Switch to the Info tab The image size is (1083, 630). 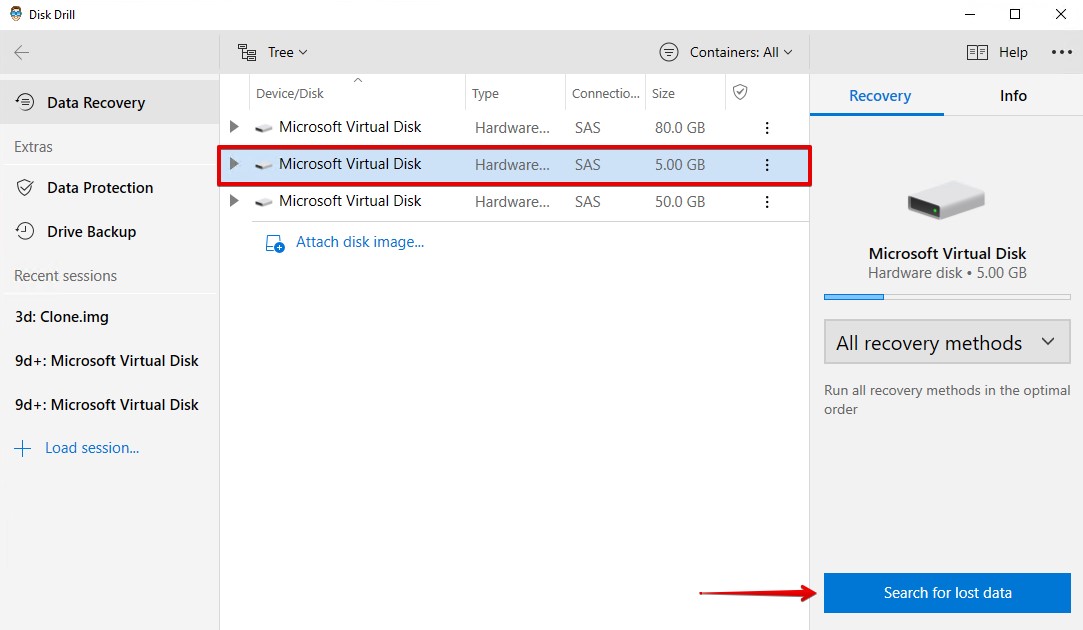coord(1013,96)
